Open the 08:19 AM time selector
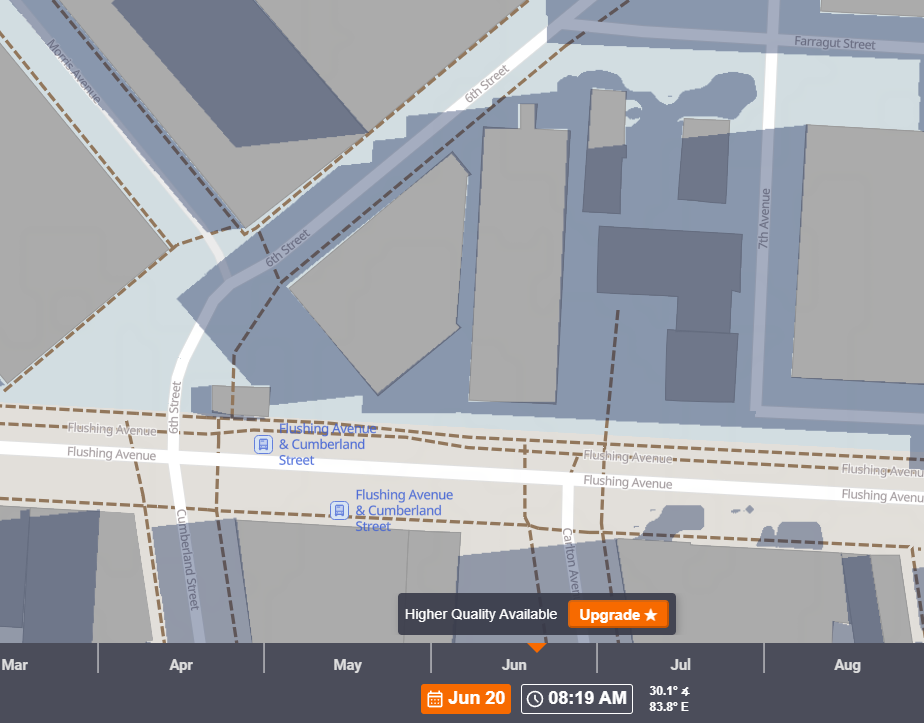 click(576, 698)
